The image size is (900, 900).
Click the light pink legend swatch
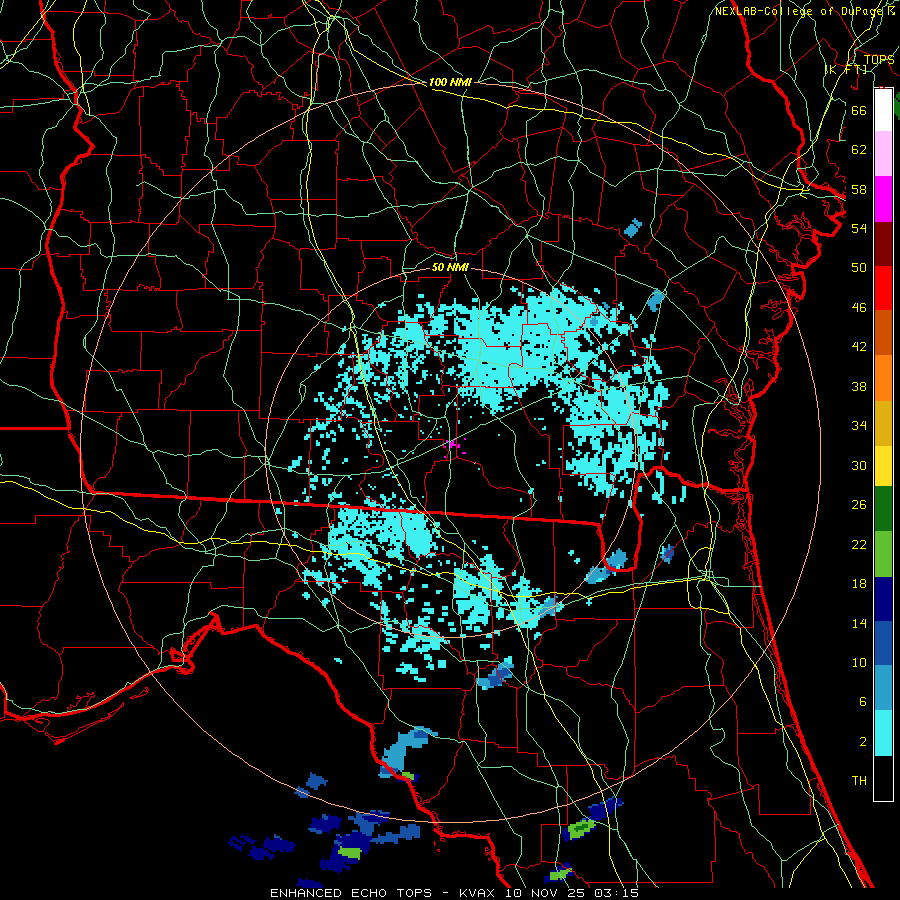click(883, 154)
